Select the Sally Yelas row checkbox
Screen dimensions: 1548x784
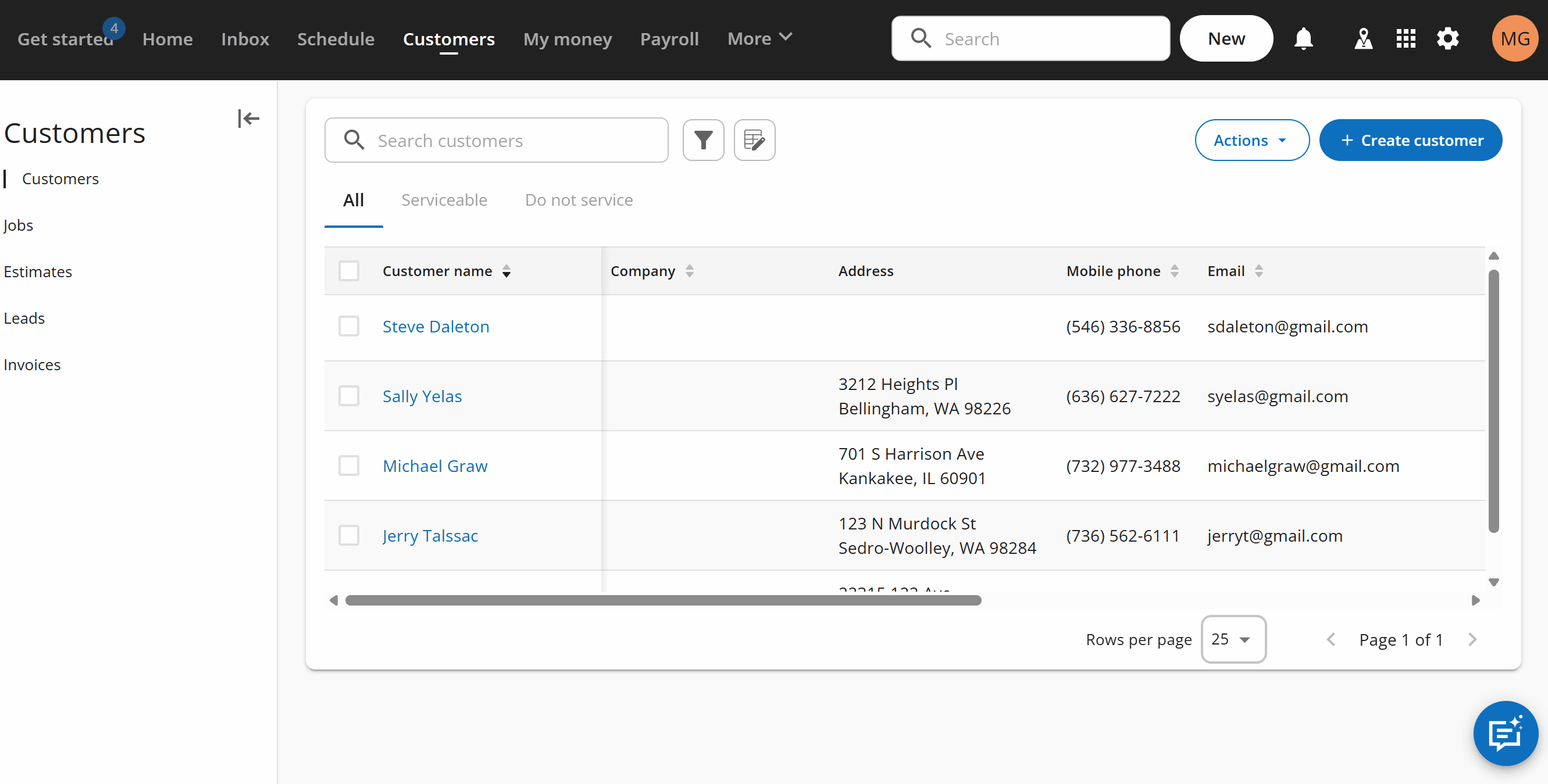click(x=348, y=396)
